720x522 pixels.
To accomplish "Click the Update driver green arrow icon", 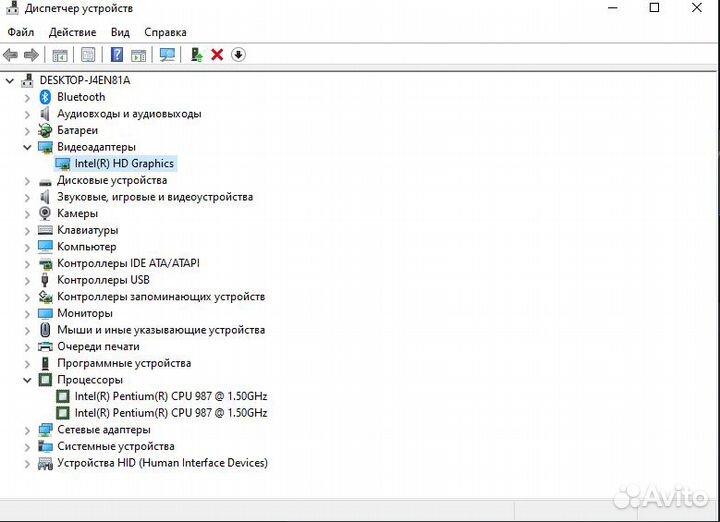I will tap(197, 55).
